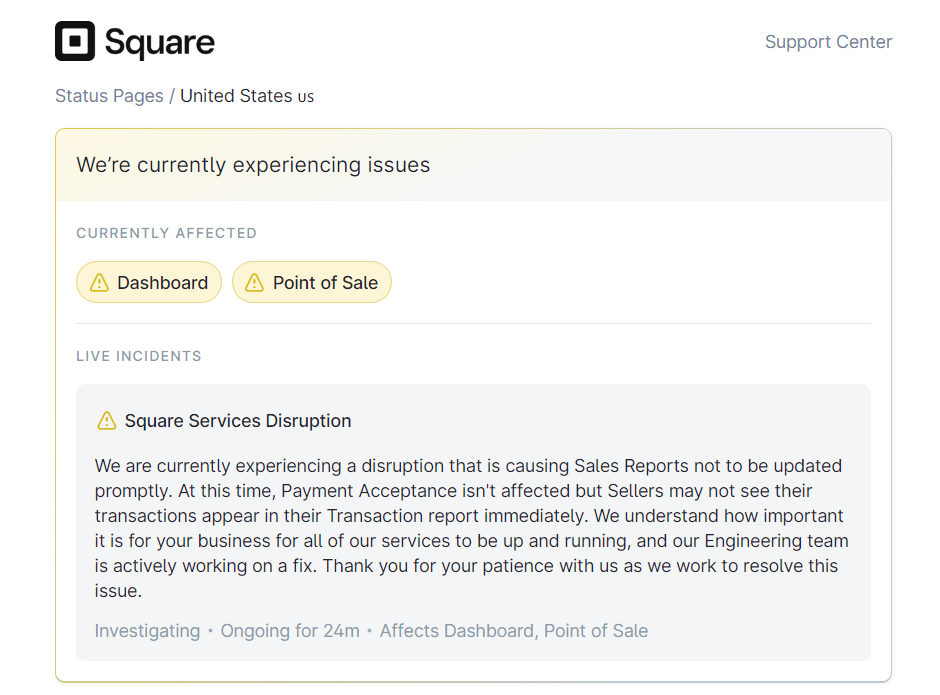940x695 pixels.
Task: Click the Square logo icon
Action: [x=75, y=41]
